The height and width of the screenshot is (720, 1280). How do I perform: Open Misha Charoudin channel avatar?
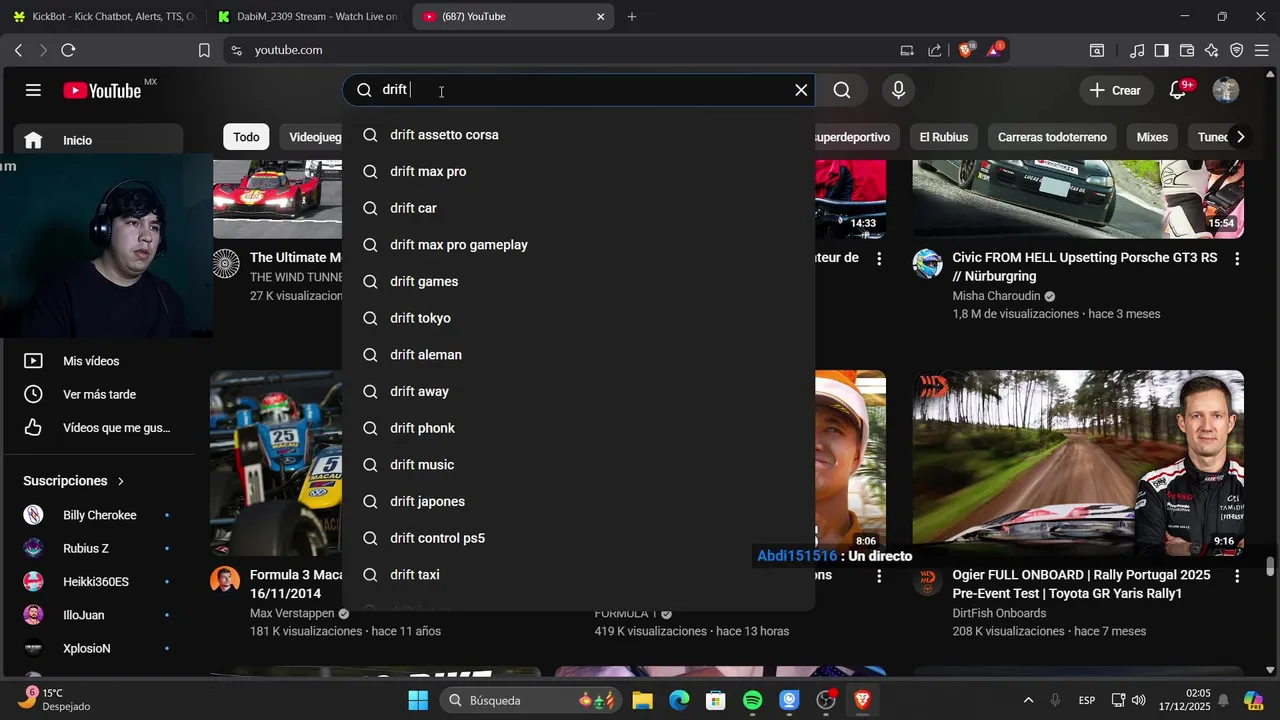click(927, 264)
